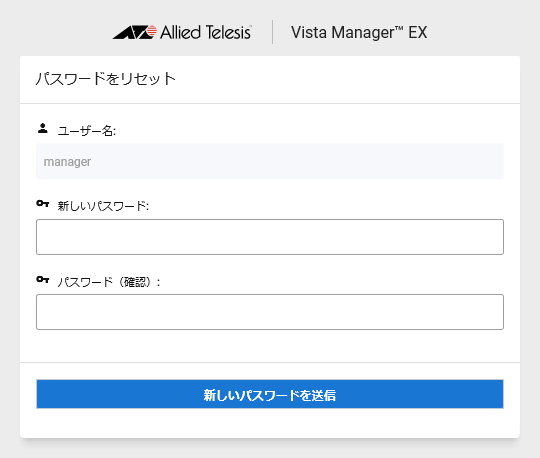
Task: Click the ユーザー名 label
Action: [x=87, y=131]
